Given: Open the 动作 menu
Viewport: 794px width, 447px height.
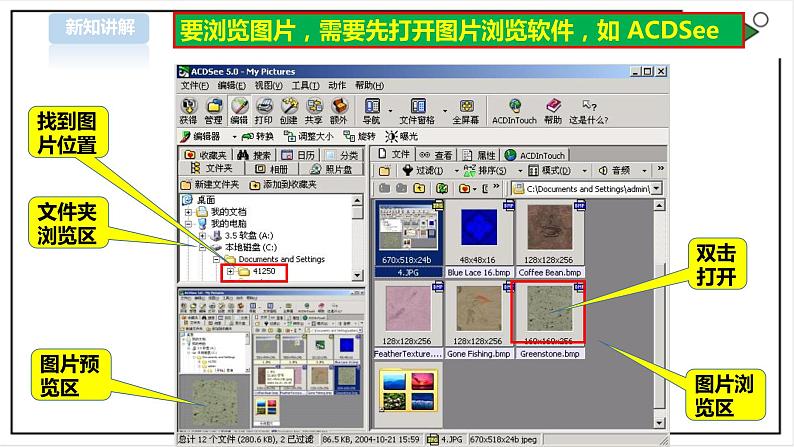Looking at the screenshot, I should (337, 86).
